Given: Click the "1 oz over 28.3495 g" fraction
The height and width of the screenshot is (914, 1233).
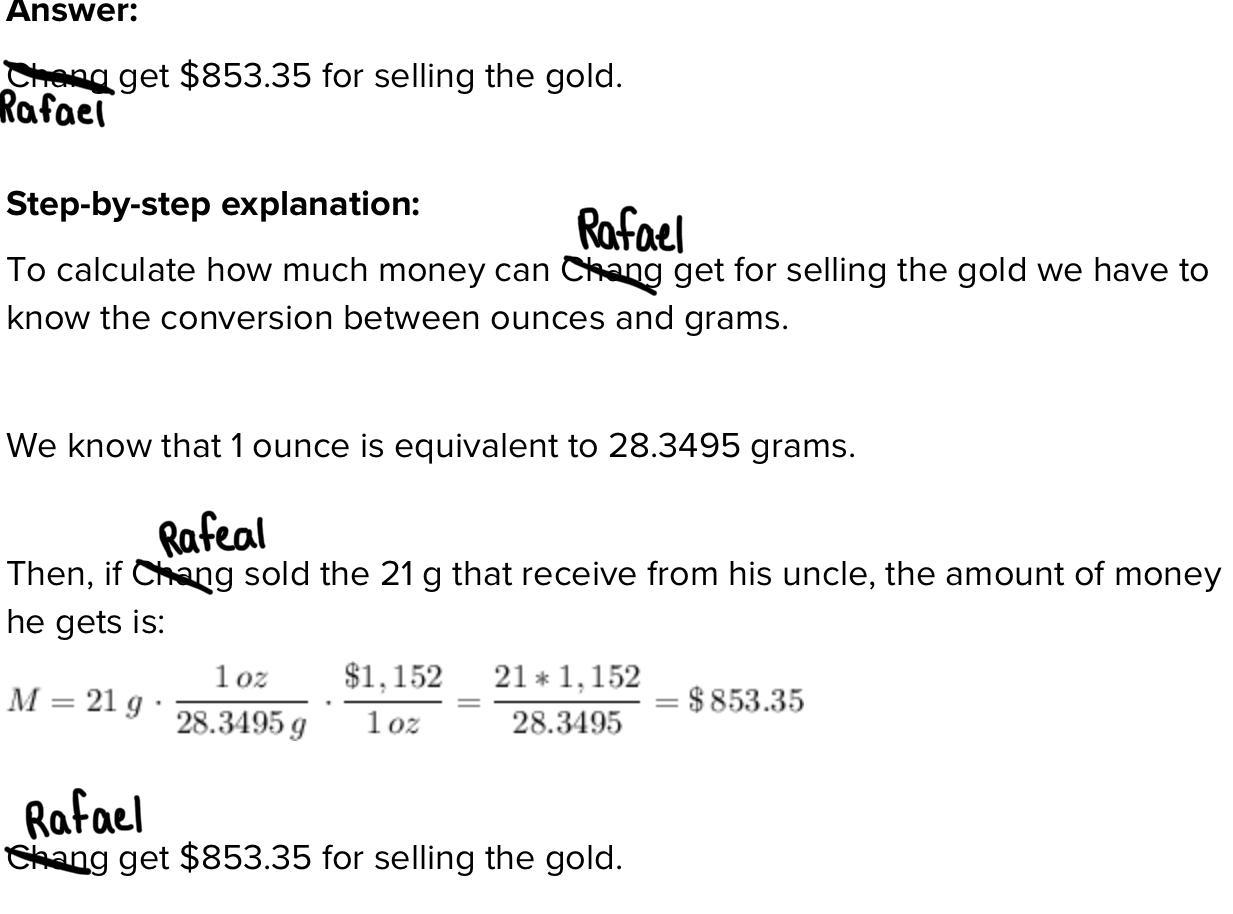Looking at the screenshot, I should point(241,701).
